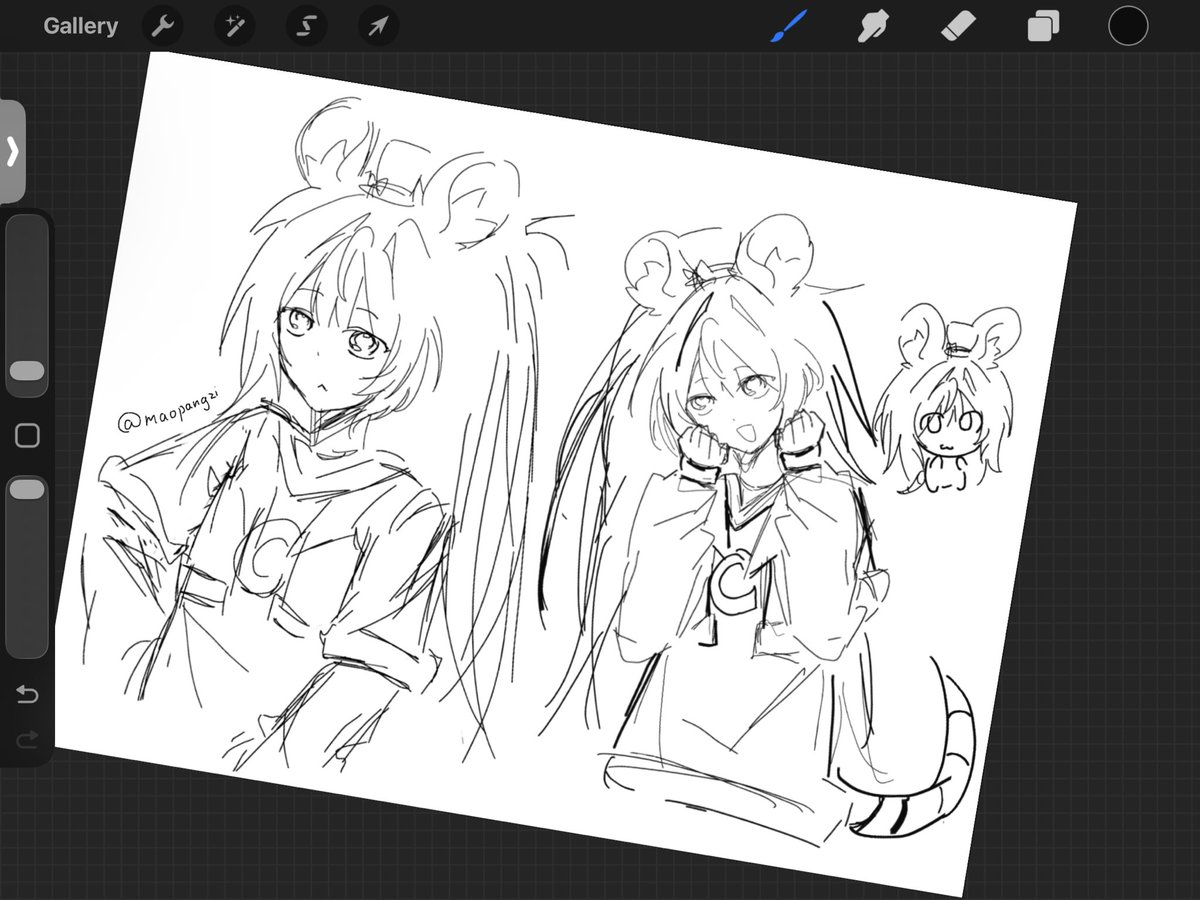Viewport: 1200px width, 900px height.
Task: Tap the square modify button in sidebar
Action: 27,435
